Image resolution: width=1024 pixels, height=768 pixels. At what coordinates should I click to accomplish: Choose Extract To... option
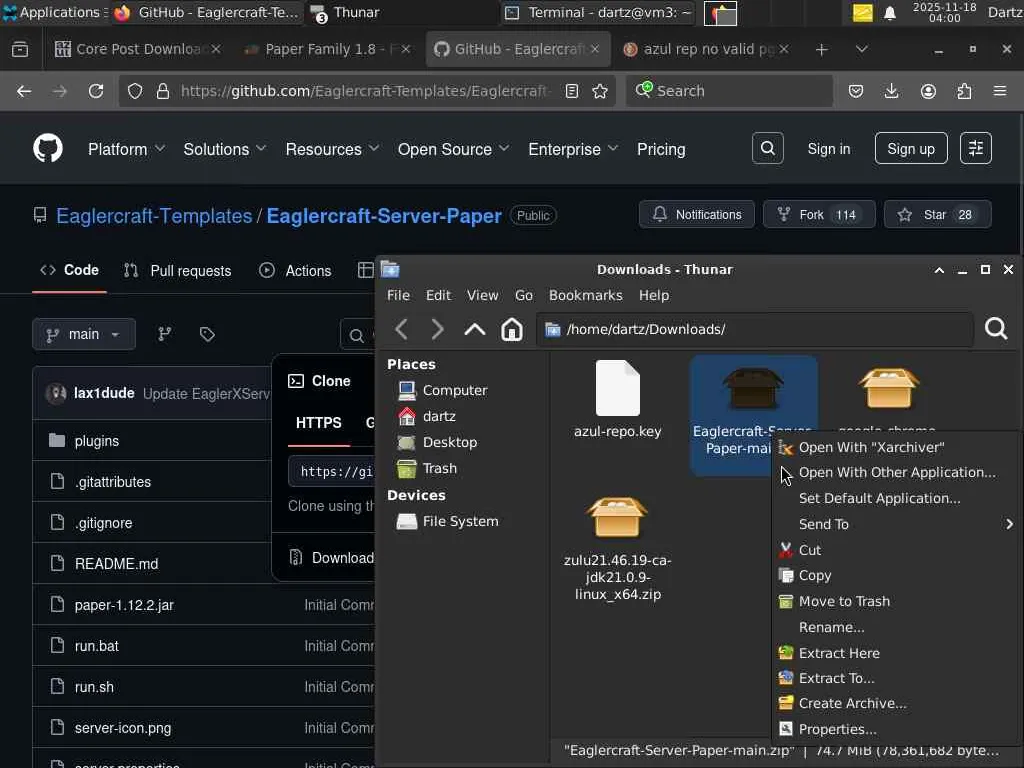pyautogui.click(x=896, y=678)
